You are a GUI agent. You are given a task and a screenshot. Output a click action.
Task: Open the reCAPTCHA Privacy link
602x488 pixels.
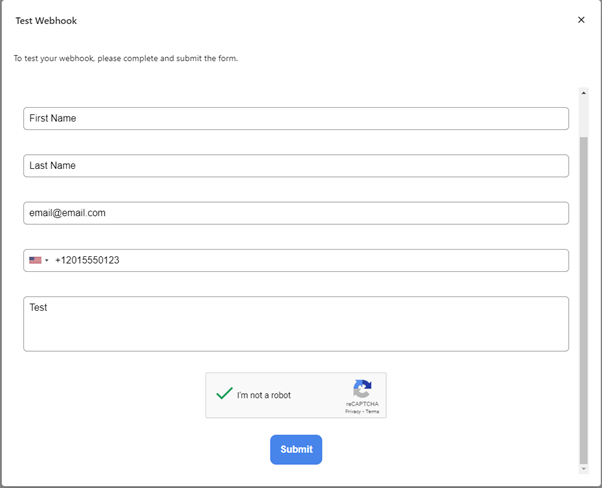353,412
